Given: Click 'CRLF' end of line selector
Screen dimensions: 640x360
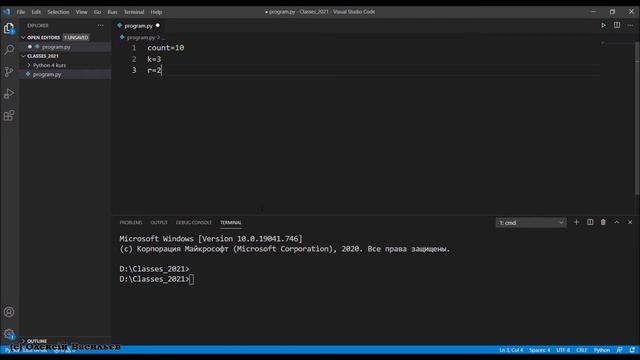Looking at the screenshot, I should pos(582,350).
